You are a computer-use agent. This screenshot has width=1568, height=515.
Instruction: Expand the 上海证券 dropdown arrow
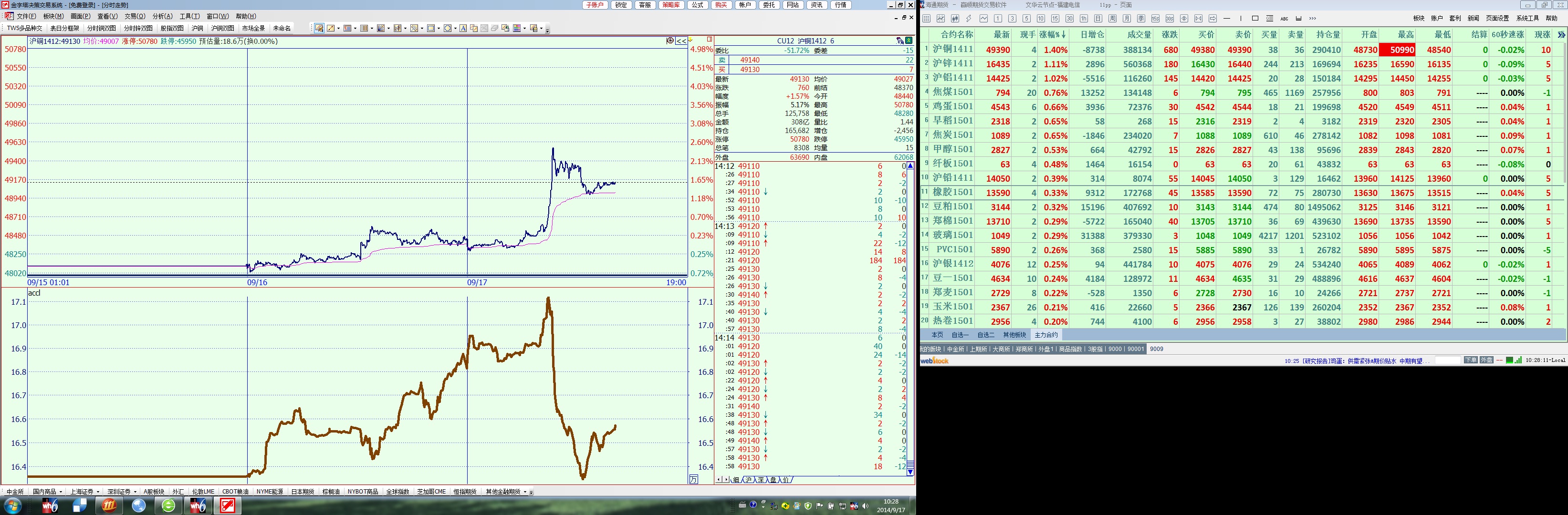tap(98, 492)
